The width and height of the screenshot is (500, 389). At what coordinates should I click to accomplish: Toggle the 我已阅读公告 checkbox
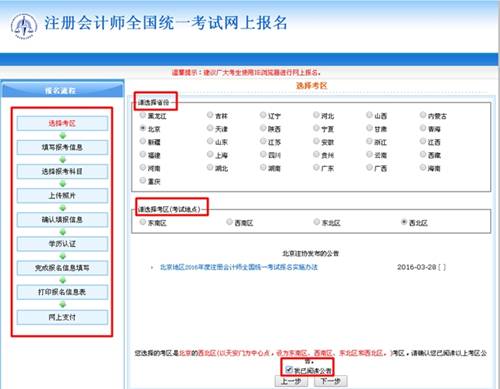[x=289, y=369]
